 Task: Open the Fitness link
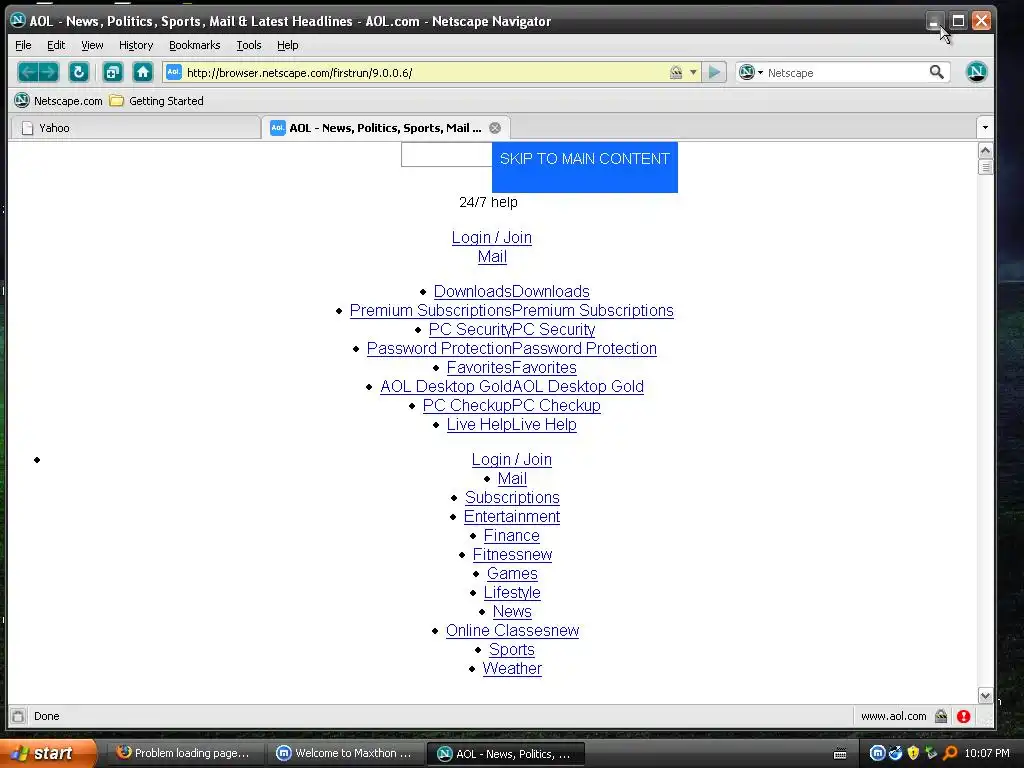click(512, 554)
